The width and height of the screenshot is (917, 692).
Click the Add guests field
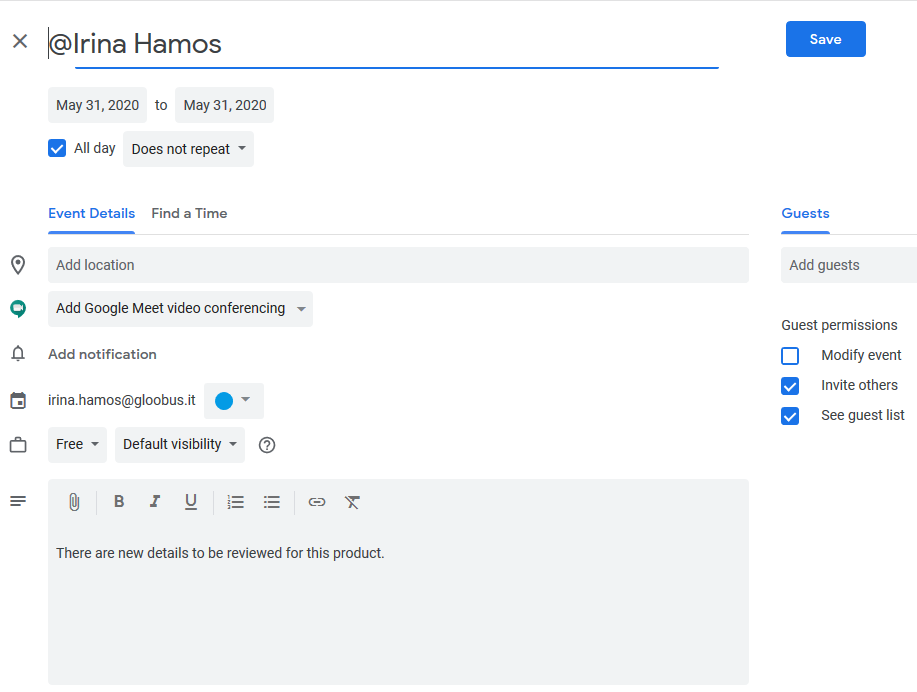click(849, 265)
